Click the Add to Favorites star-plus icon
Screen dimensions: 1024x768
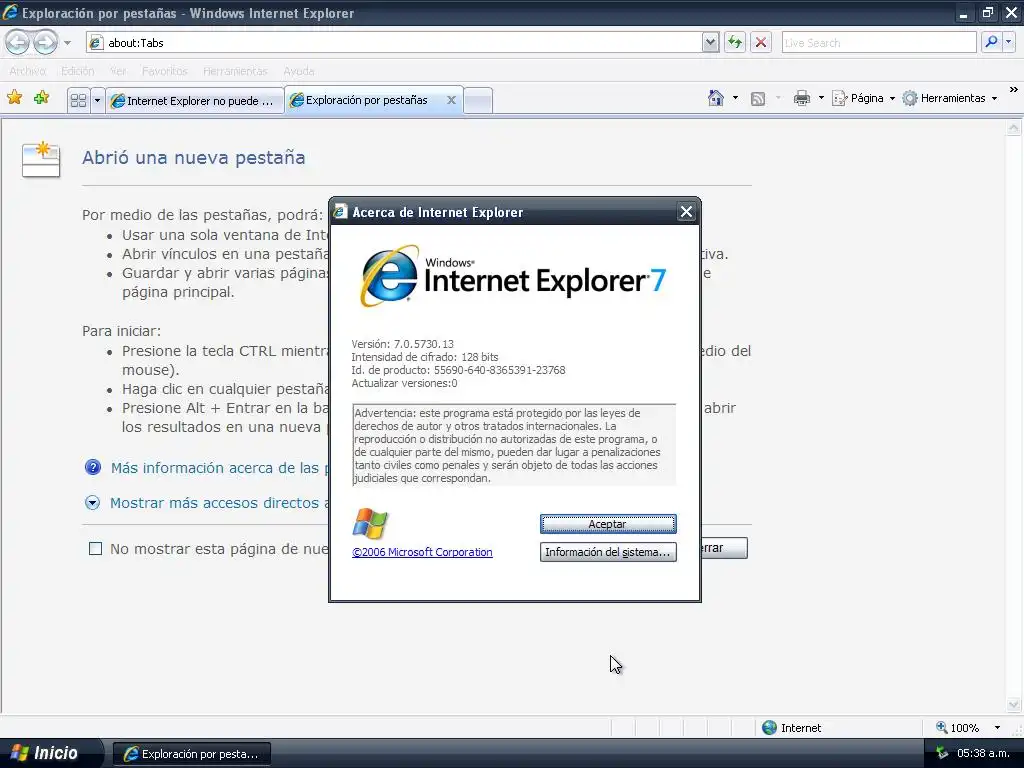pos(41,98)
